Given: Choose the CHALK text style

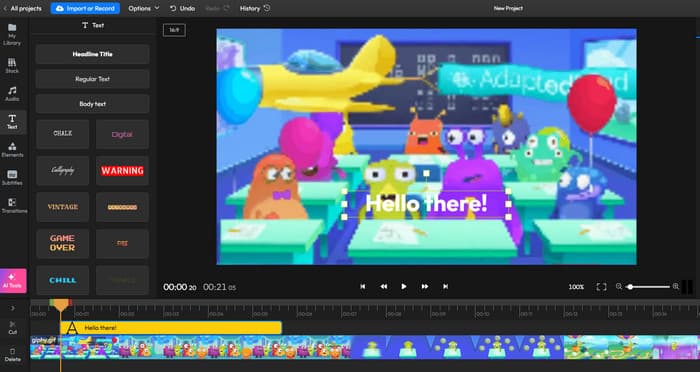Looking at the screenshot, I should click(63, 134).
